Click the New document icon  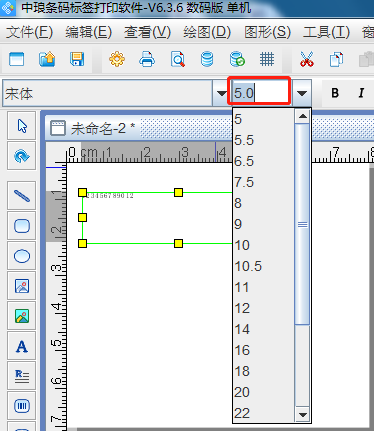(x=17, y=60)
